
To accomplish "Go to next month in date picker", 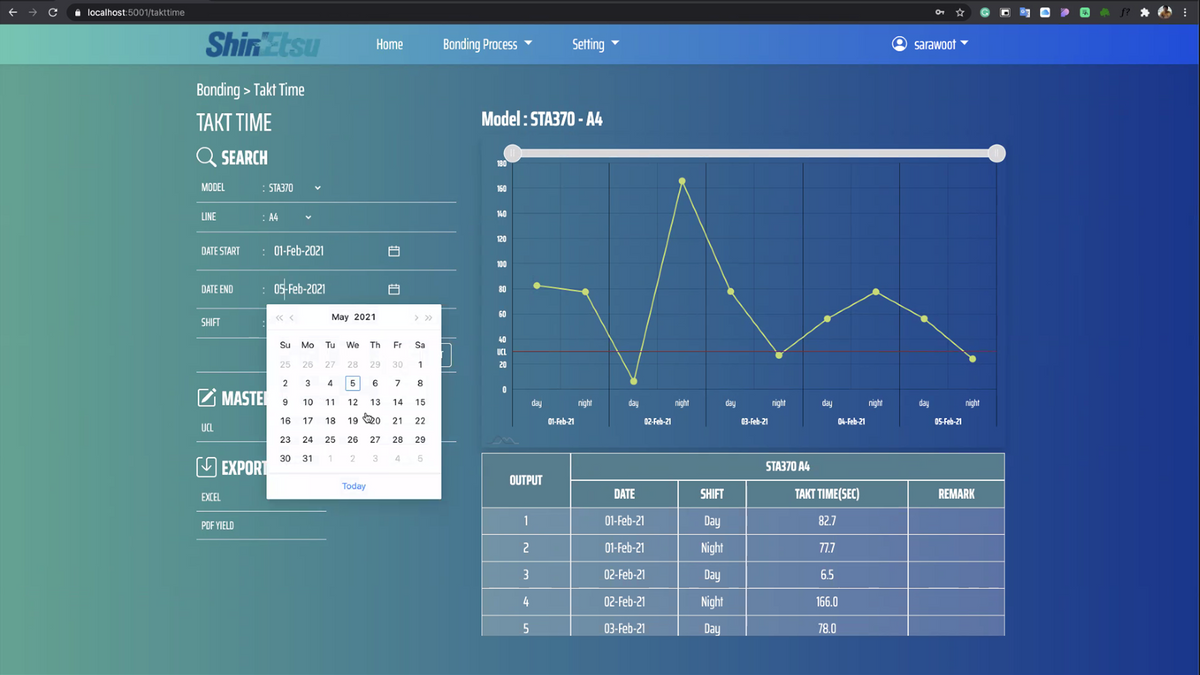I will [416, 318].
